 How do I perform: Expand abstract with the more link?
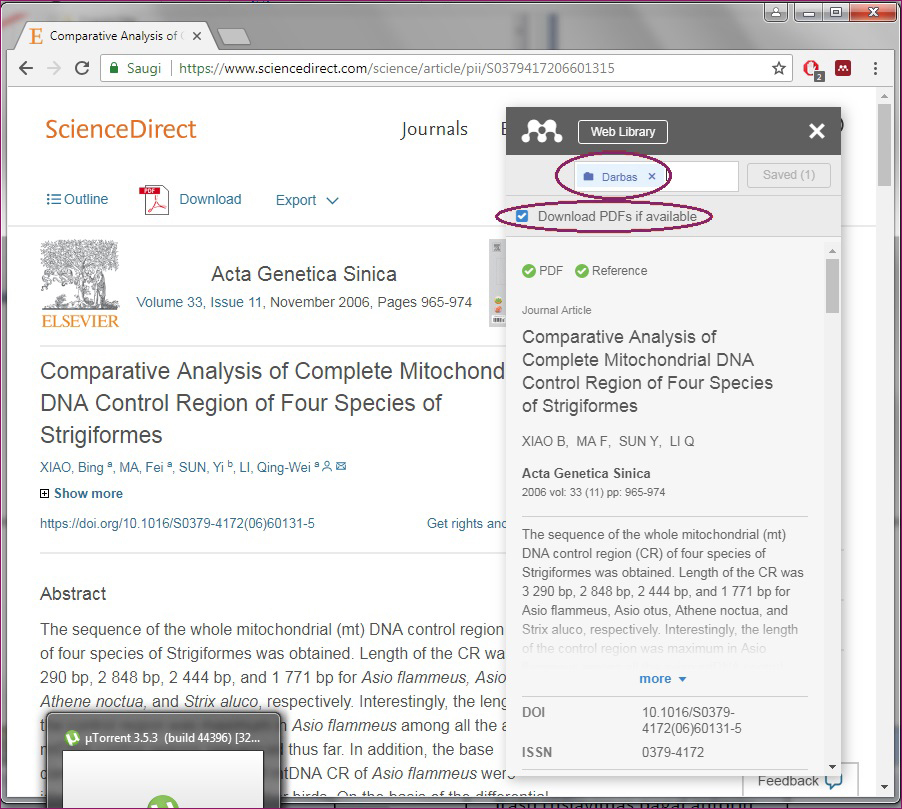pyautogui.click(x=663, y=679)
